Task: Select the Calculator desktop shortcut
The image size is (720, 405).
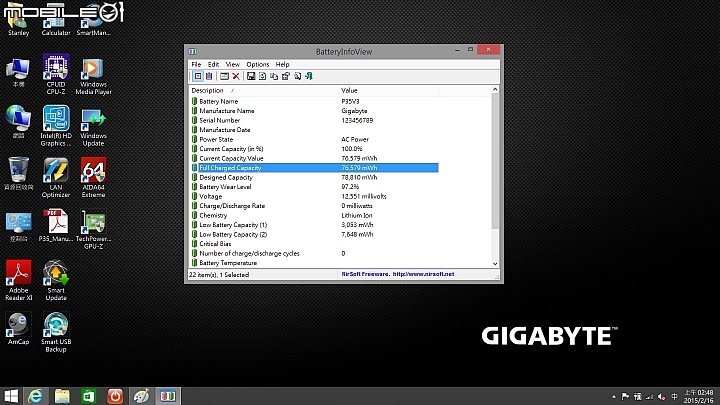Action: (56, 21)
